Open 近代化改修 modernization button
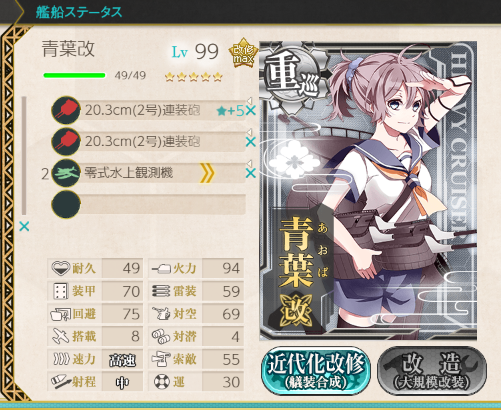The height and width of the screenshot is (411, 502). pyautogui.click(x=316, y=371)
